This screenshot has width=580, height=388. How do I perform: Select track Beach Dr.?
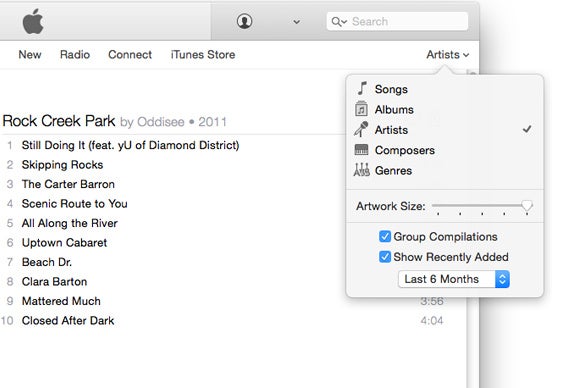pyautogui.click(x=47, y=262)
